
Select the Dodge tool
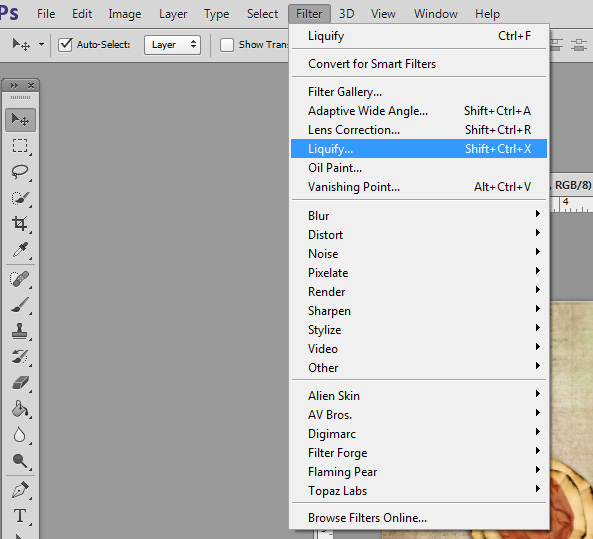[20, 461]
